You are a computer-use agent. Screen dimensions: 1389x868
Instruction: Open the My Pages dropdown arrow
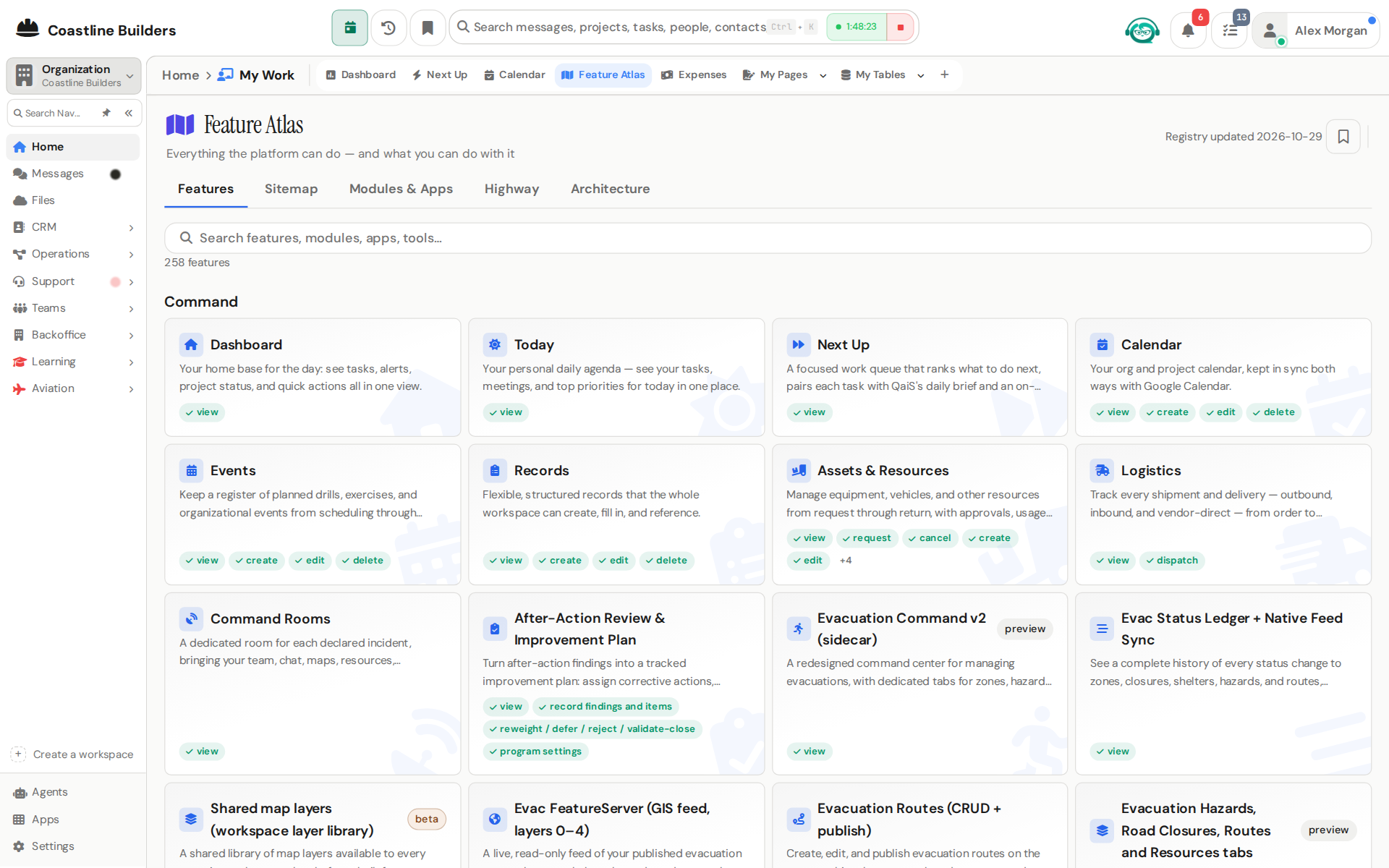pyautogui.click(x=823, y=75)
